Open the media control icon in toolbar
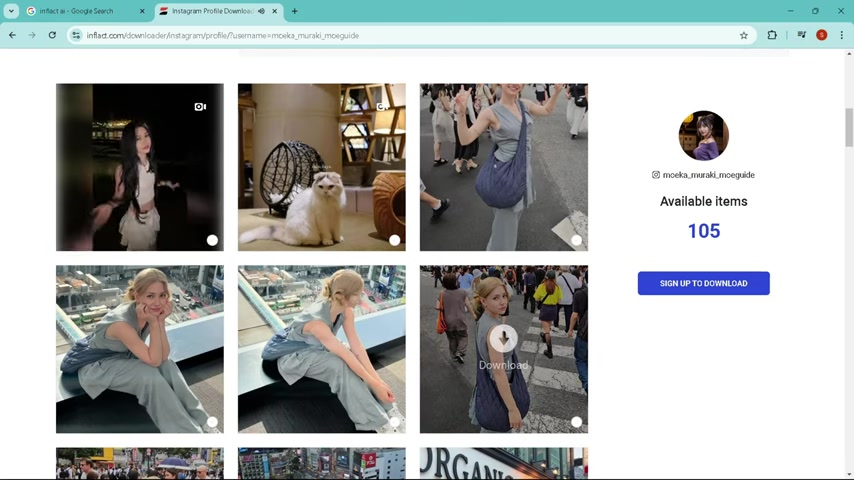Image resolution: width=854 pixels, height=480 pixels. tap(801, 35)
